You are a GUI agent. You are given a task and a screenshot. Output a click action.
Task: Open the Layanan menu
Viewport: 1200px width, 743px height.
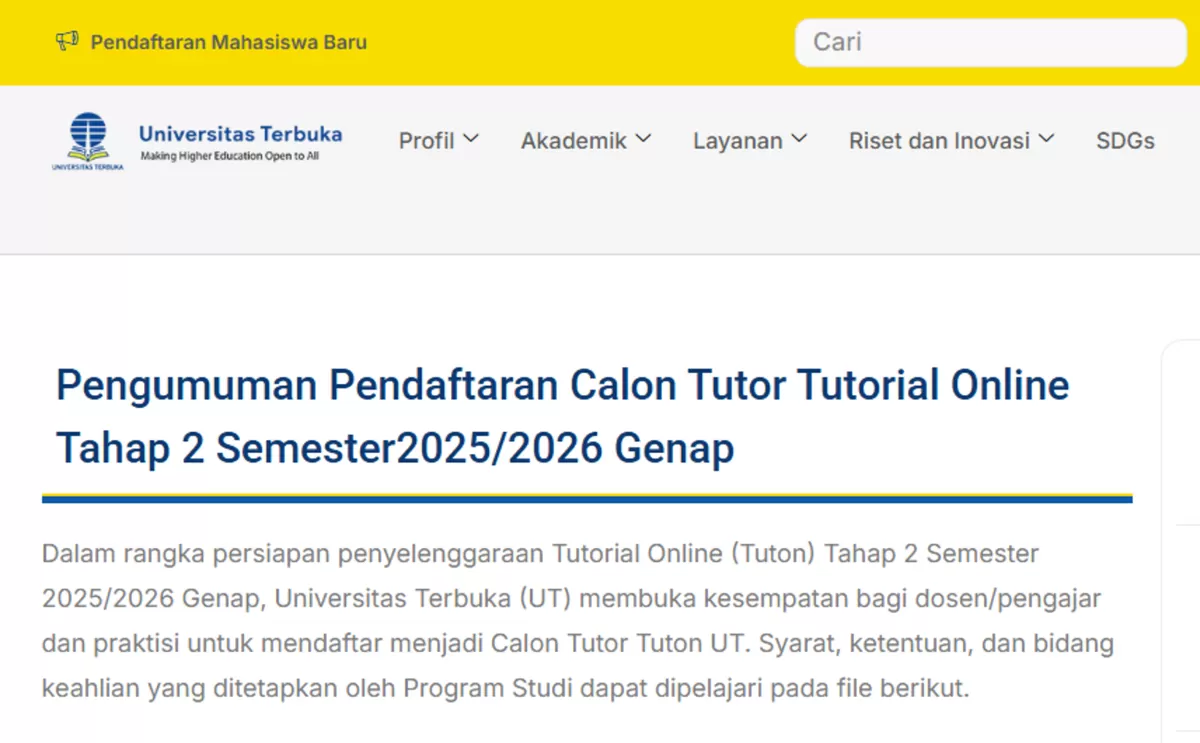(738, 141)
